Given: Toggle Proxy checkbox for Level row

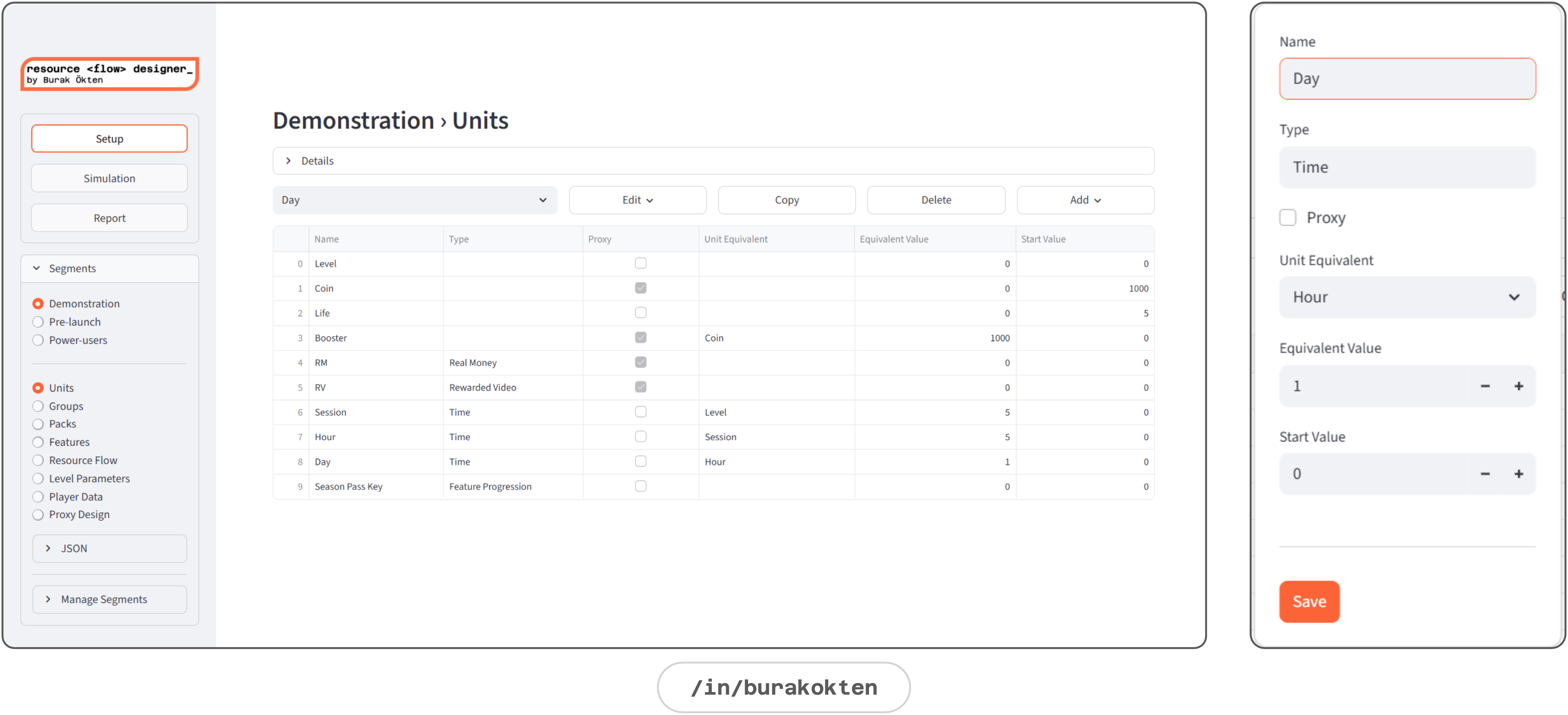Looking at the screenshot, I should pyautogui.click(x=640, y=263).
